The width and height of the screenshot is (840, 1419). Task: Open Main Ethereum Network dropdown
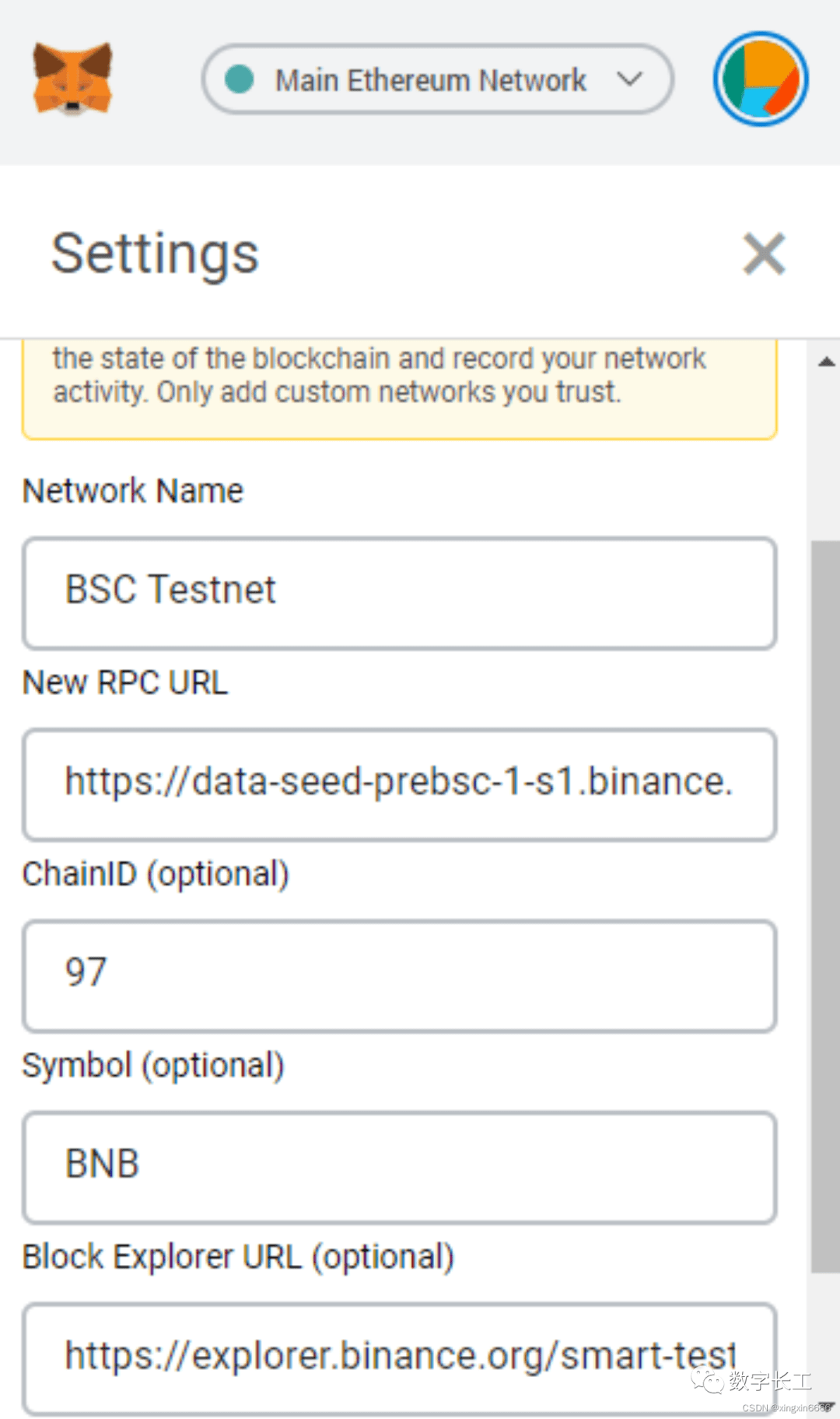tap(438, 79)
